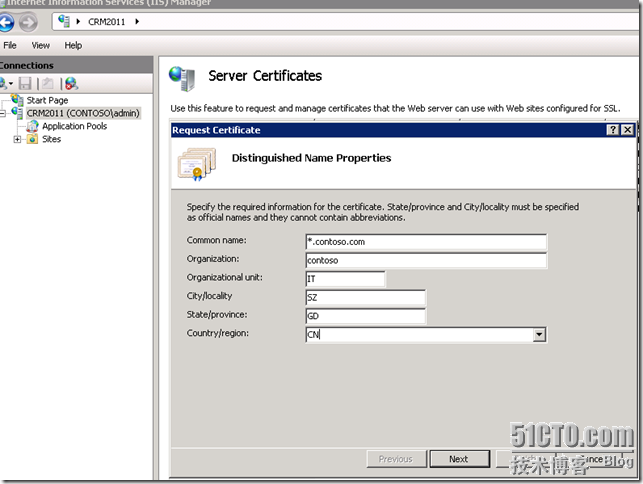Click the Application Pools icon
Viewport: 643px width, 484px height.
(x=32, y=126)
